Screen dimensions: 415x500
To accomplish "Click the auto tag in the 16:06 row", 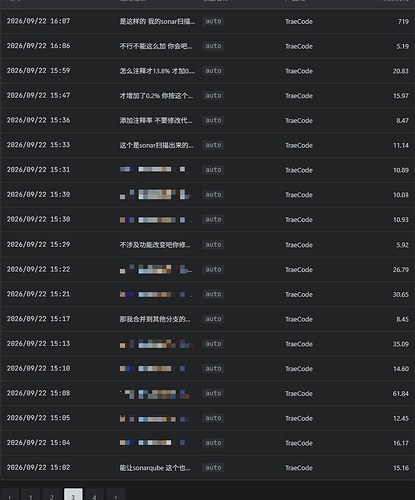I will pos(213,46).
